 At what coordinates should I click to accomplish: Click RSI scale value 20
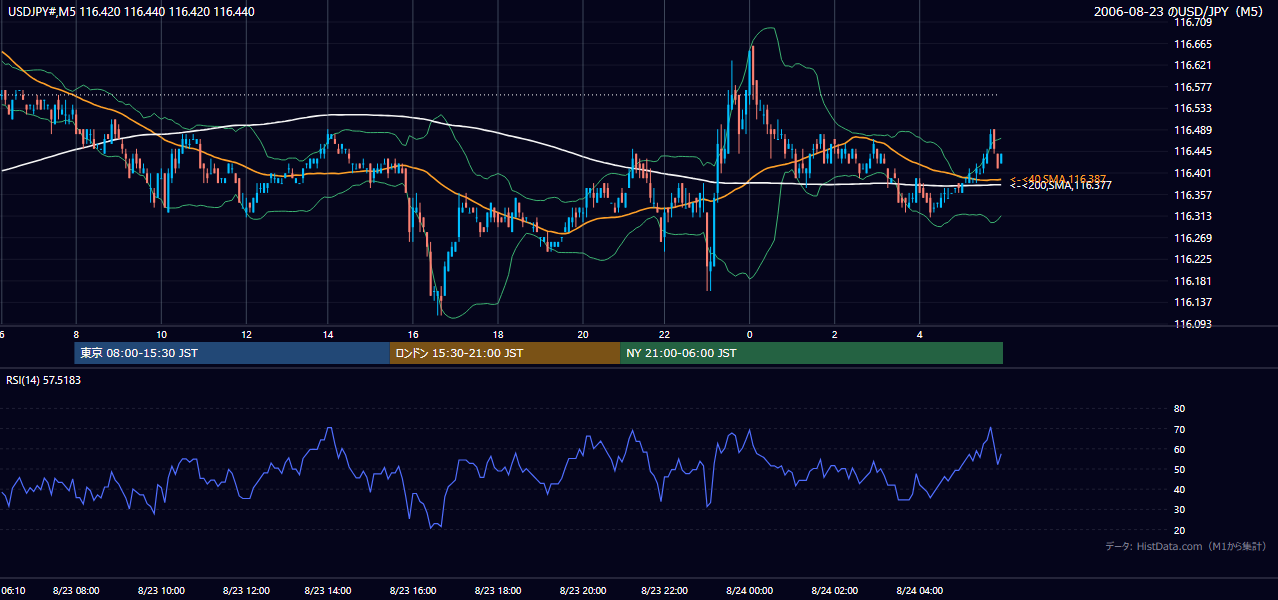1179,530
